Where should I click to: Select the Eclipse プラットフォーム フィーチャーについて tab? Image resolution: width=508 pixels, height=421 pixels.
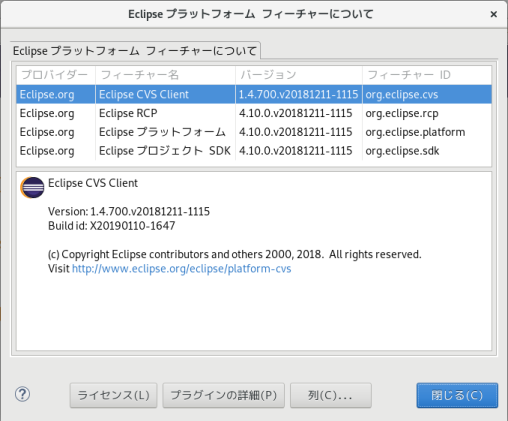point(135,51)
